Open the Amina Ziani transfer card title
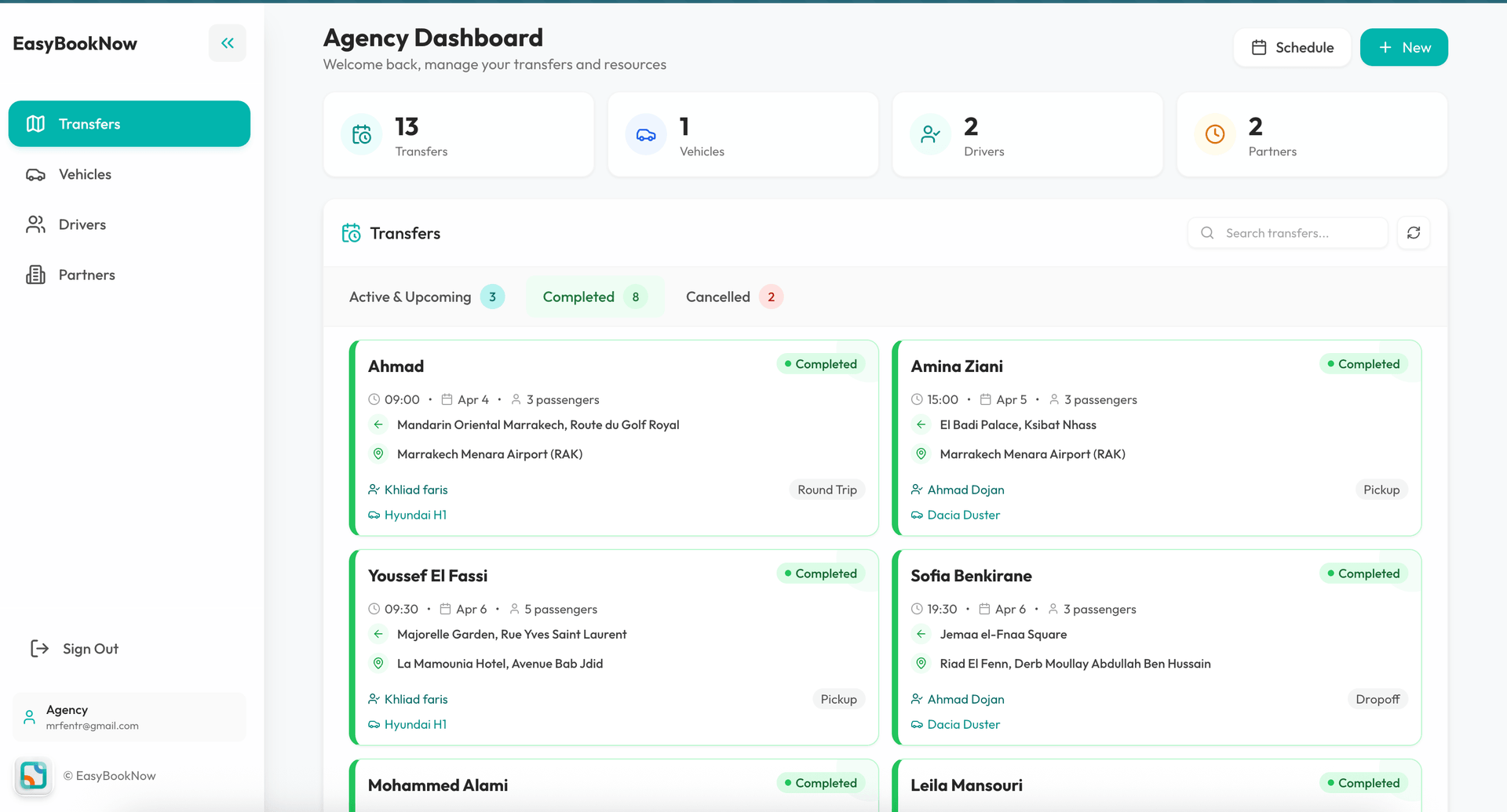1507x812 pixels. (x=957, y=366)
